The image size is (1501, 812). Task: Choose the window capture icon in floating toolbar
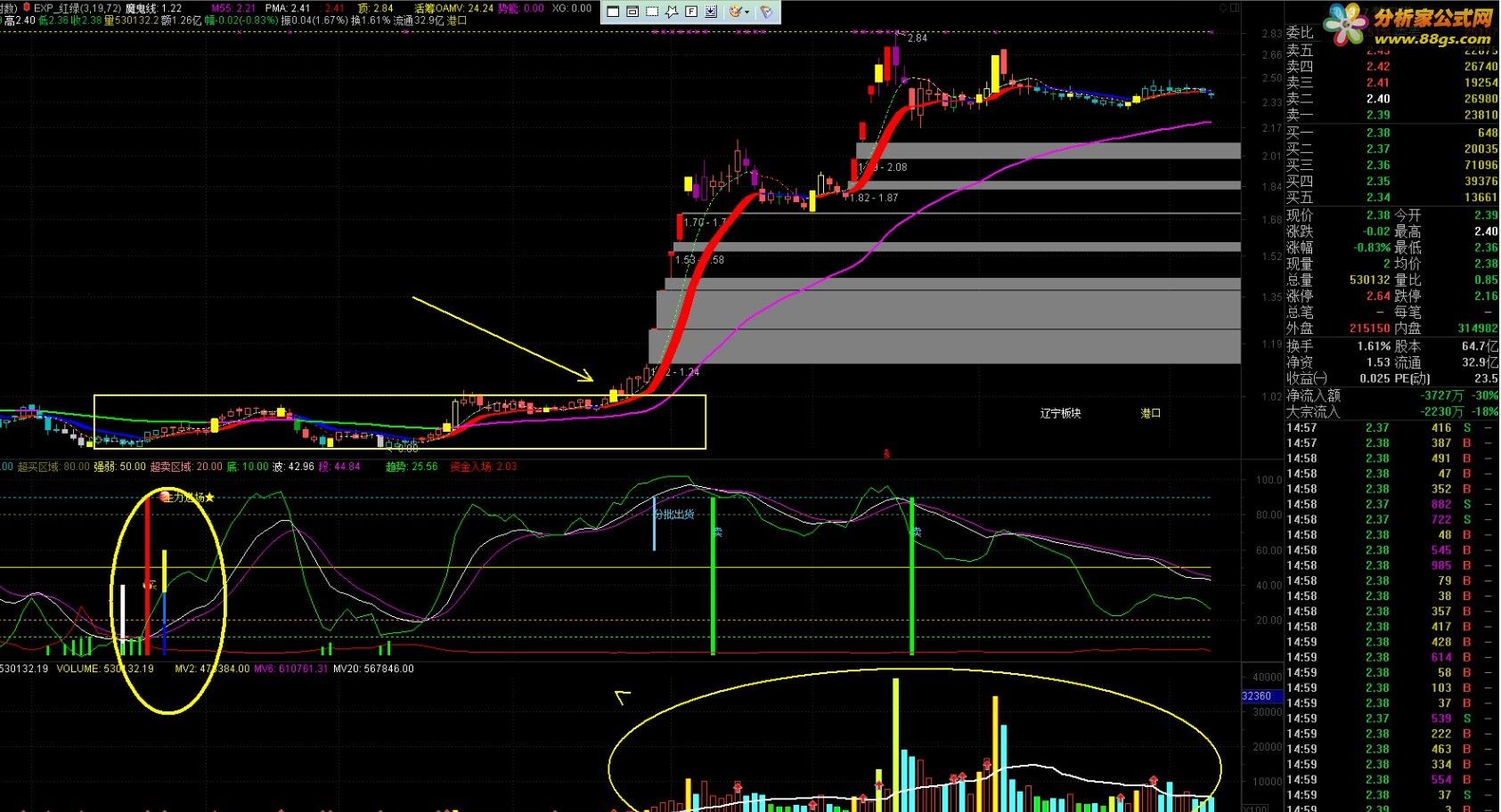(x=632, y=12)
